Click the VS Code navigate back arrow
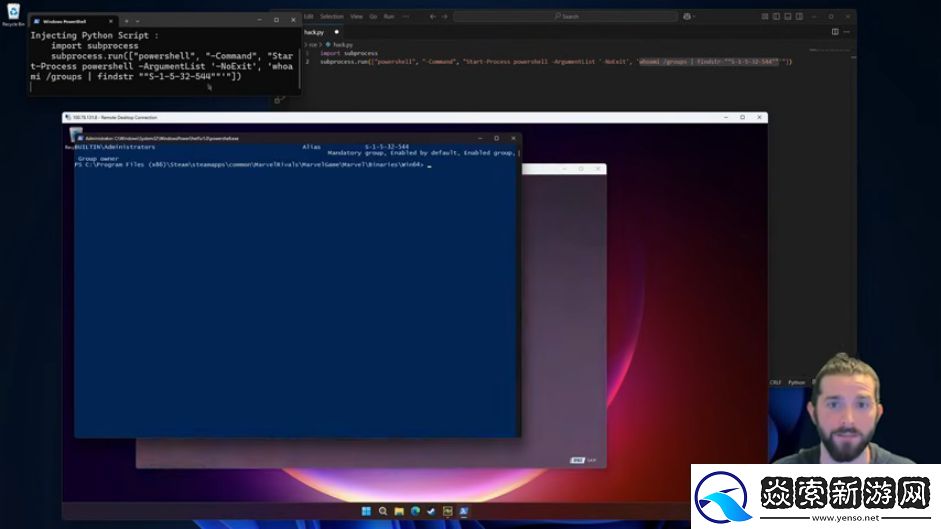941x529 pixels. coord(427,16)
